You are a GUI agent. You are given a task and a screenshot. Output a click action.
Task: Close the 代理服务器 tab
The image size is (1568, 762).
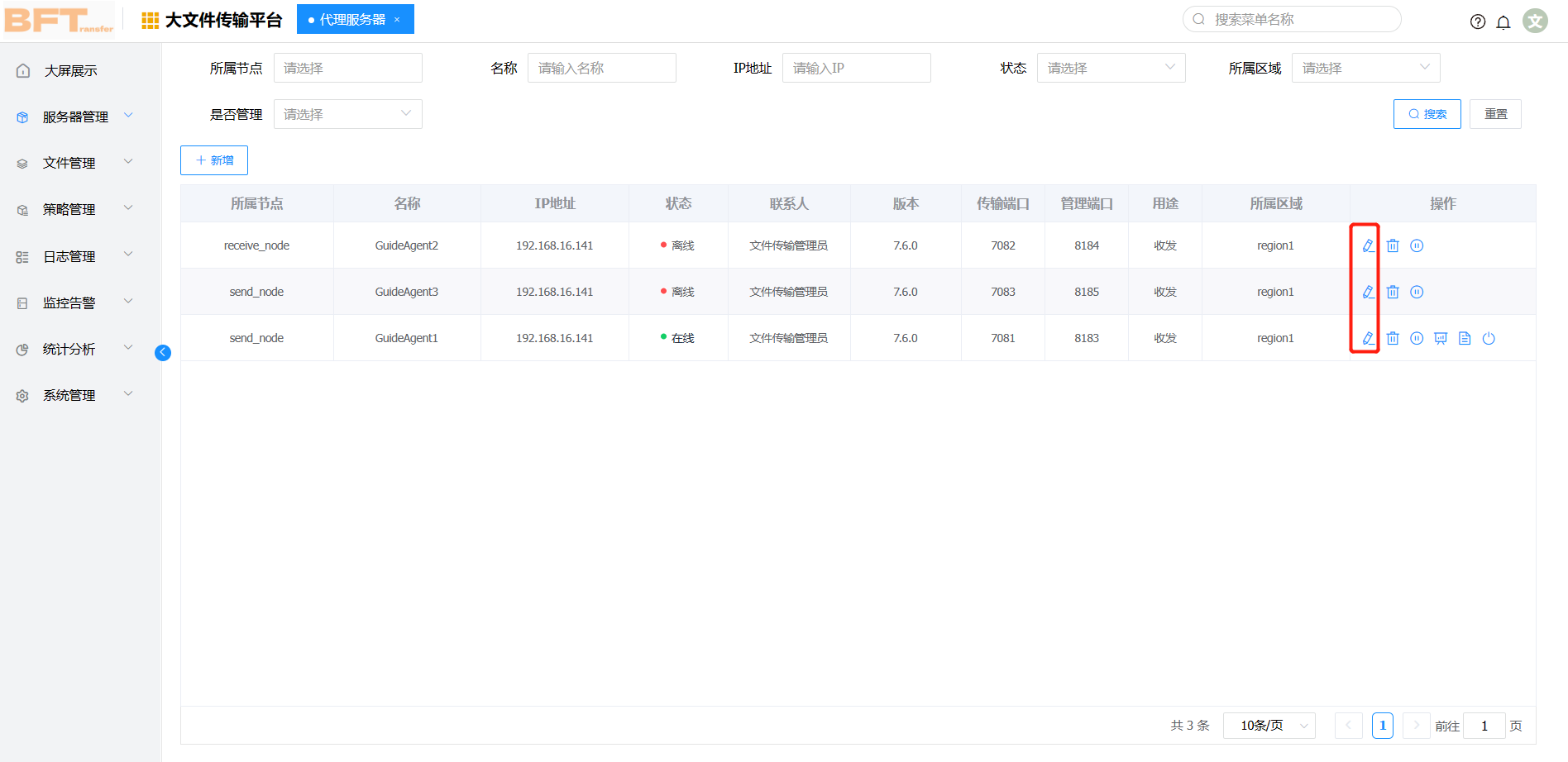point(398,19)
